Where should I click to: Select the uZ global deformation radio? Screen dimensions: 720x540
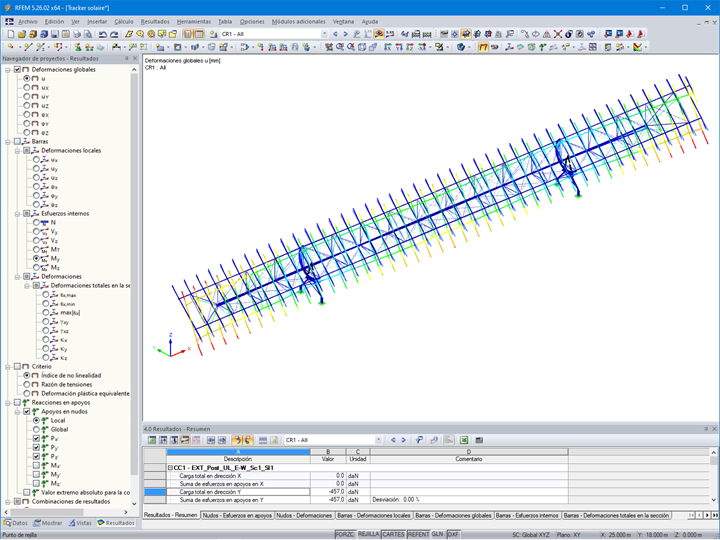[x=27, y=106]
